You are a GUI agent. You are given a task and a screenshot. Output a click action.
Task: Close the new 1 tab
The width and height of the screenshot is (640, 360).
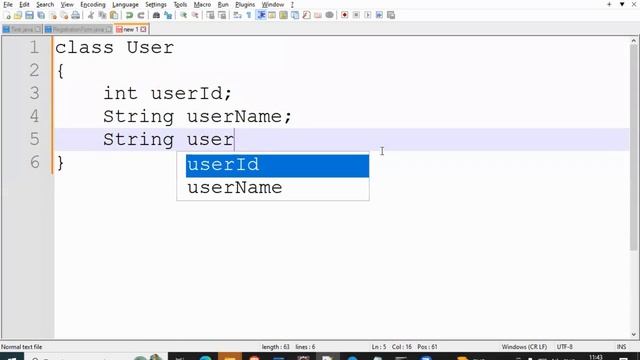tap(143, 29)
